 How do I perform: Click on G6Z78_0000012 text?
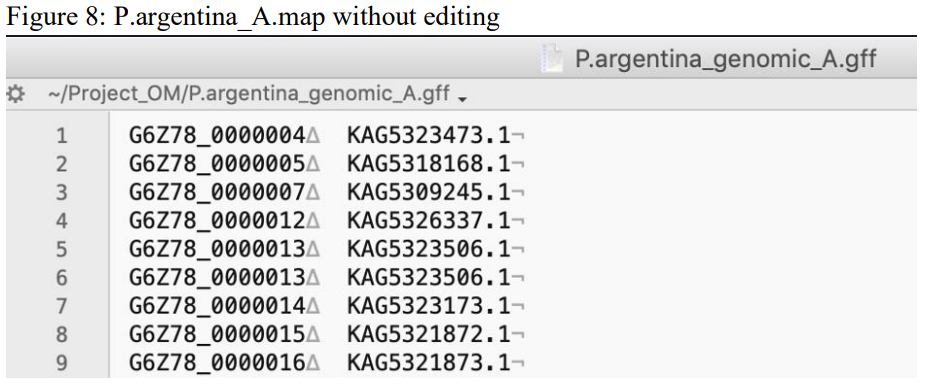pyautogui.click(x=217, y=221)
